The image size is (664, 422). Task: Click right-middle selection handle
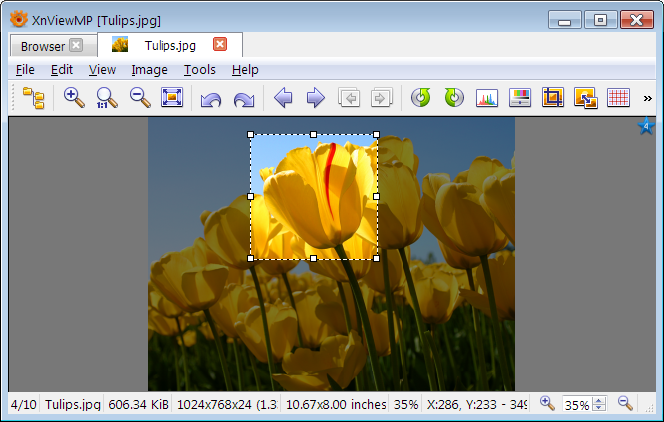point(376,196)
